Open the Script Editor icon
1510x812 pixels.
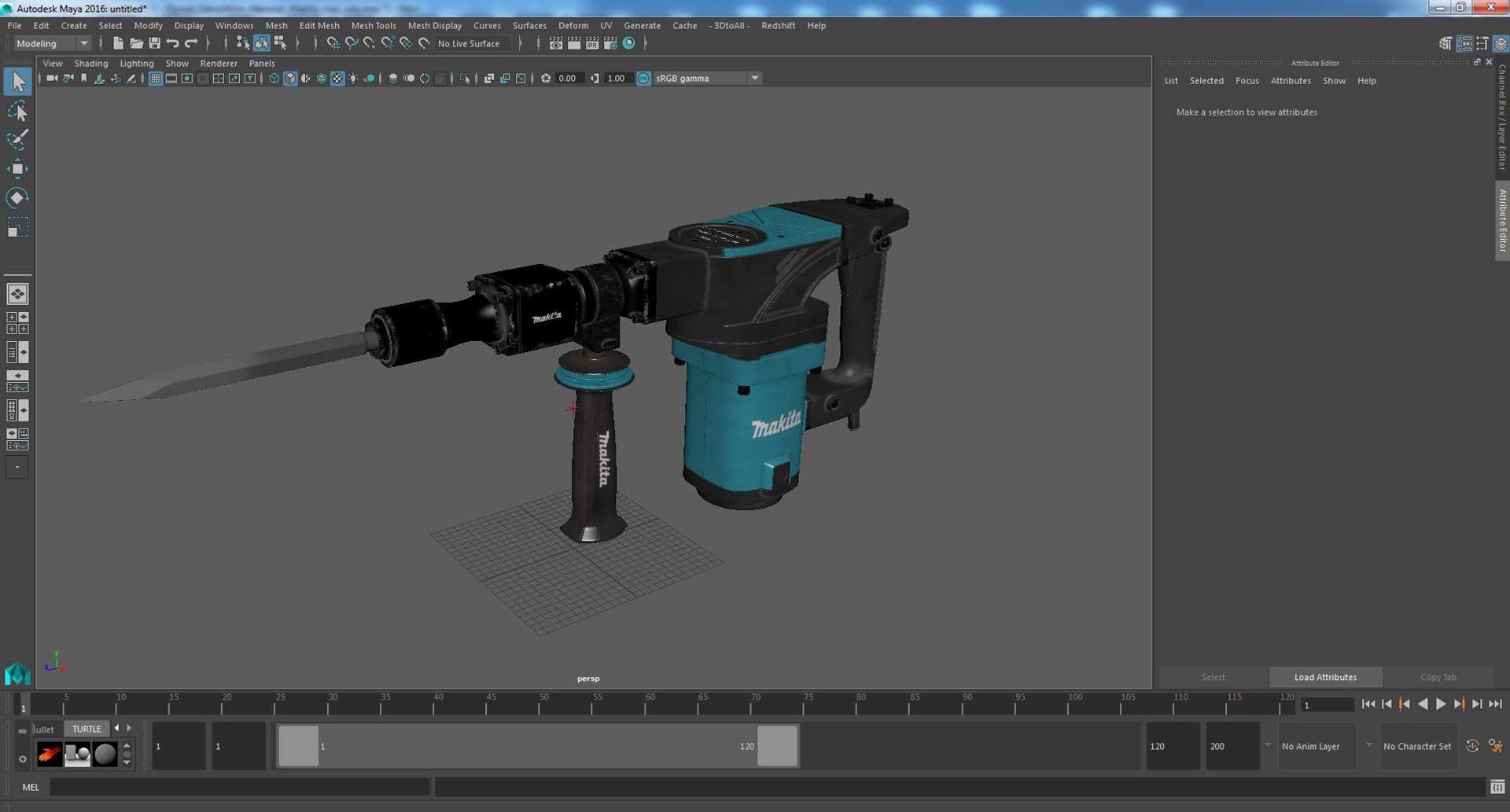[1497, 787]
